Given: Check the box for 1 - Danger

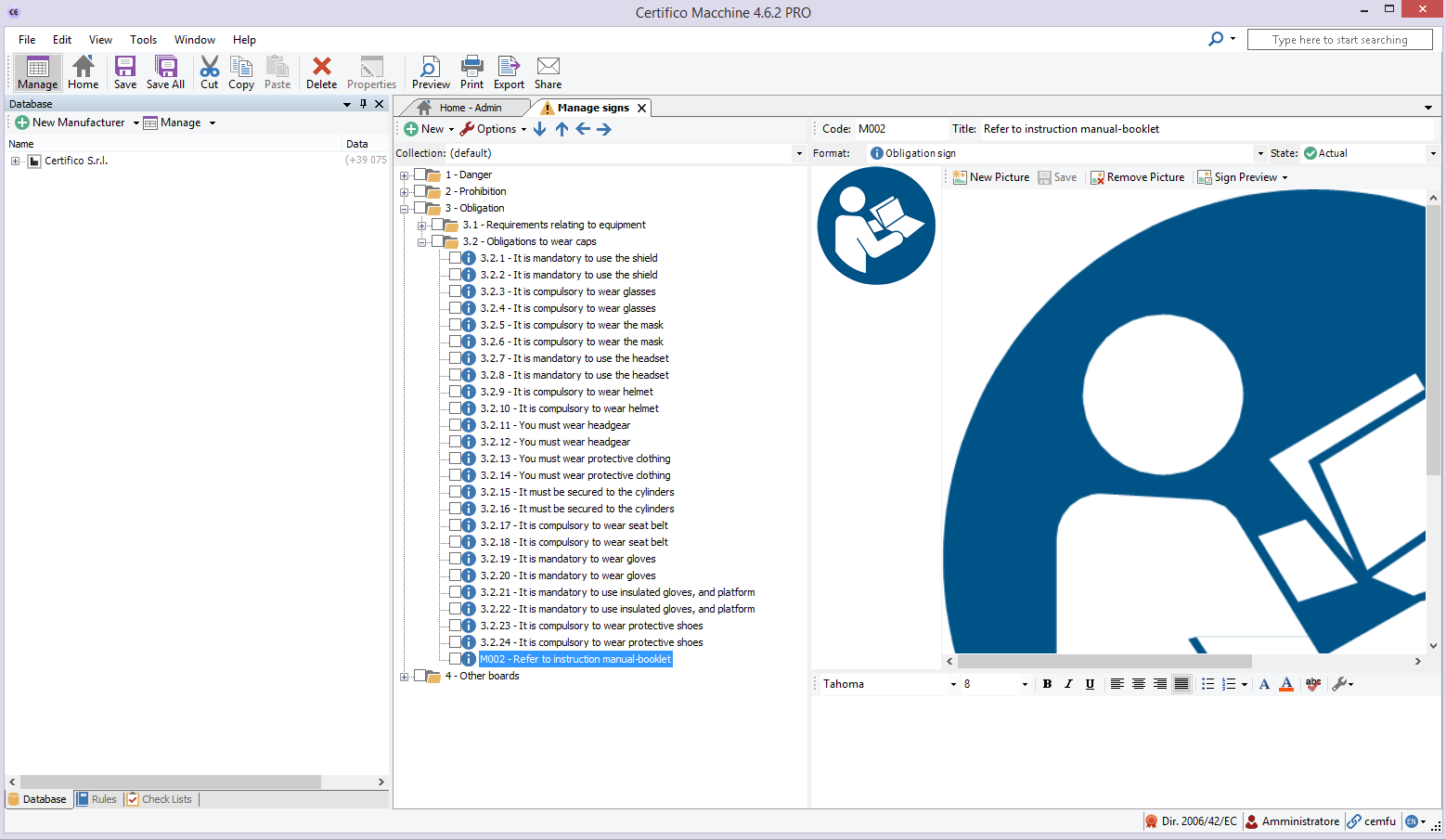Looking at the screenshot, I should point(420,174).
